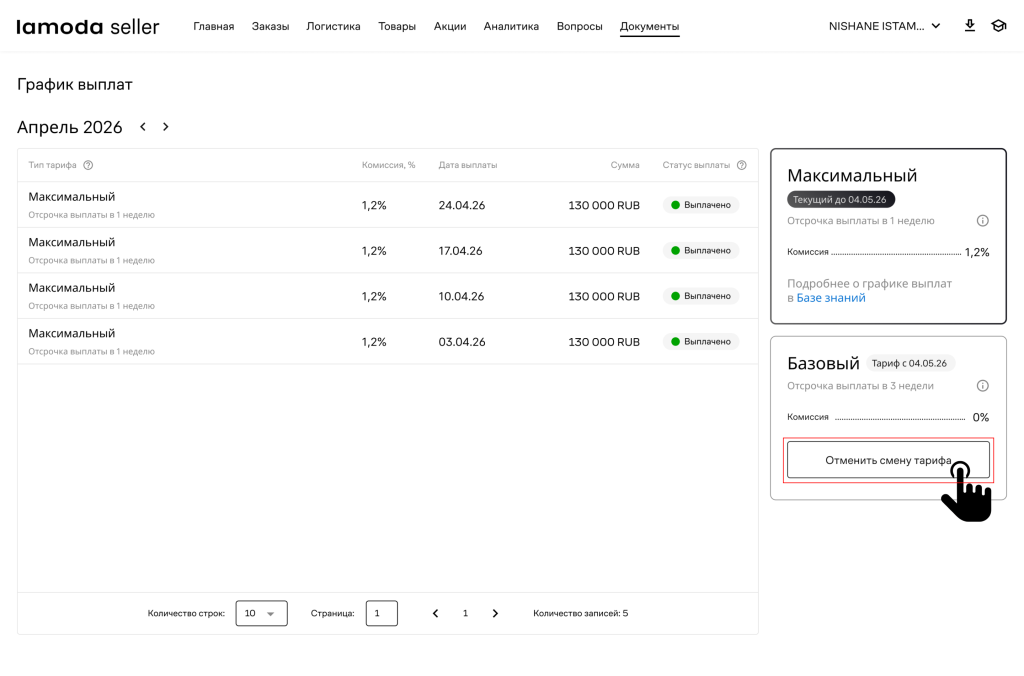This screenshot has width=1024, height=676.
Task: Select the payout row dated 24.04.26
Action: [387, 205]
